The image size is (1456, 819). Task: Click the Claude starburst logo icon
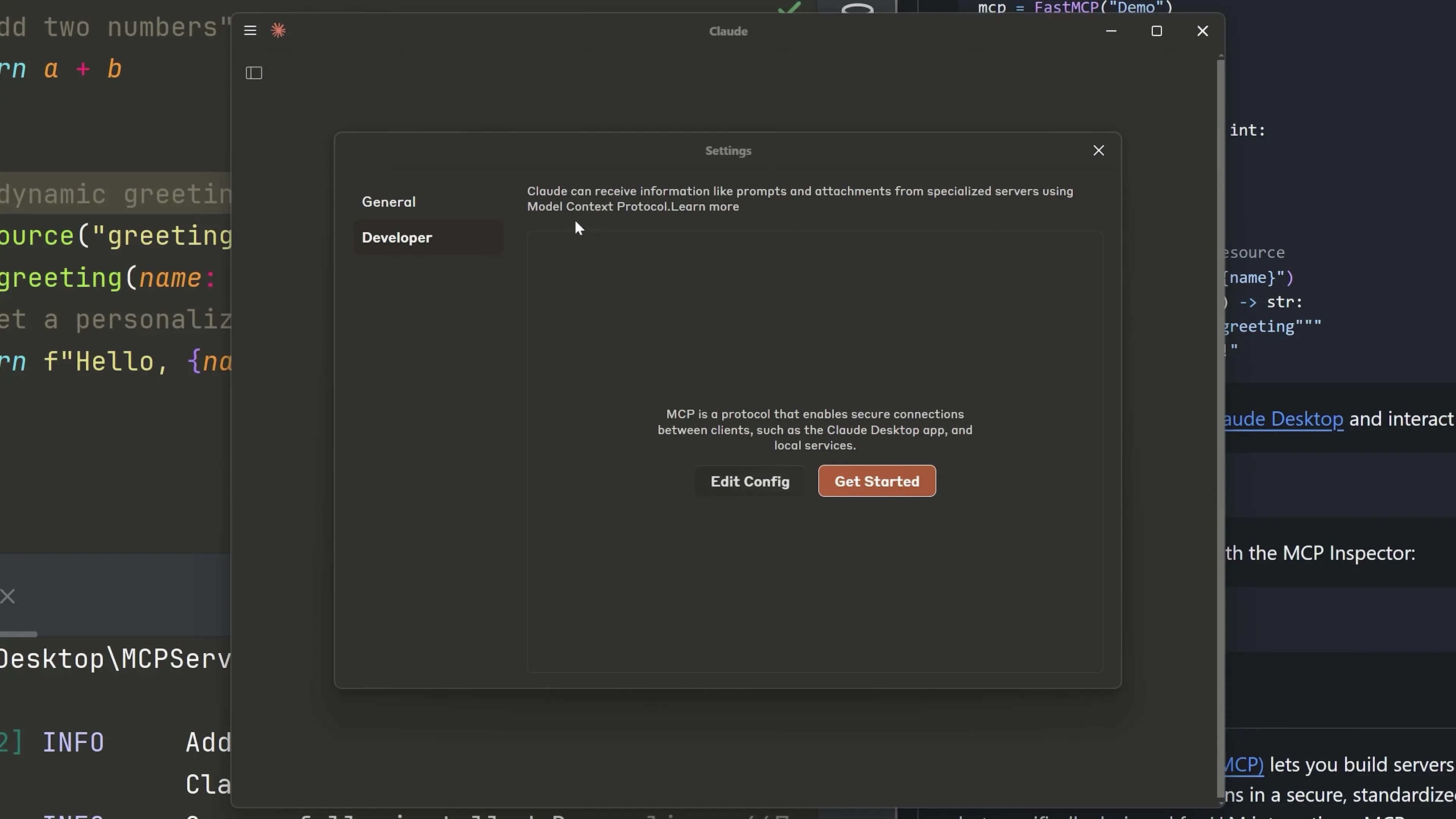pos(278,30)
